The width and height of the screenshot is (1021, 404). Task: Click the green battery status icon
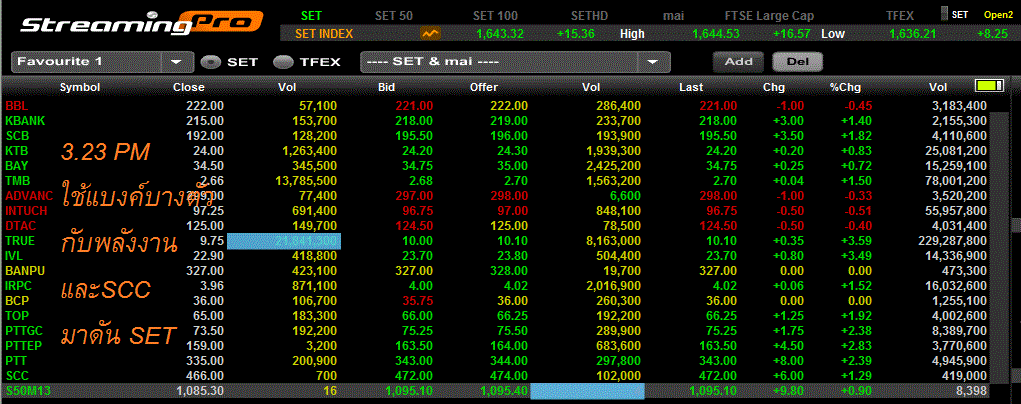tap(990, 86)
